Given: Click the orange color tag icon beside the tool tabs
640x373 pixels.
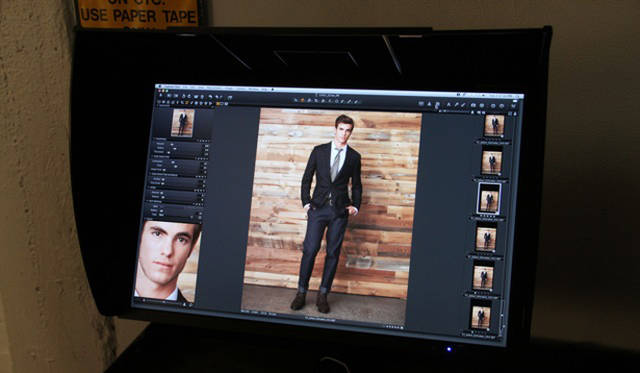Looking at the screenshot, I should (x=218, y=104).
